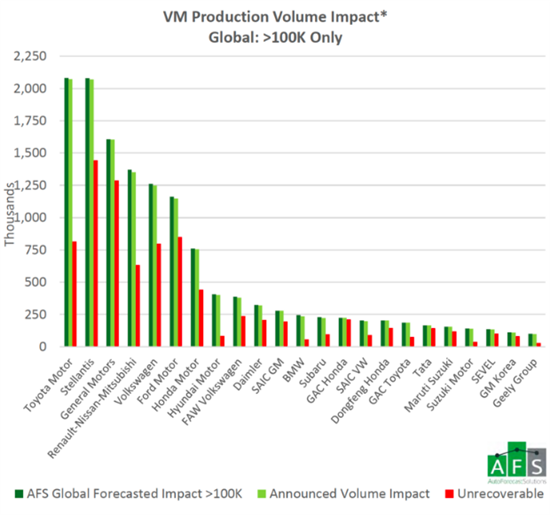
Task: Click the 'Hyundai Motor' axis label
Action: coord(194,387)
